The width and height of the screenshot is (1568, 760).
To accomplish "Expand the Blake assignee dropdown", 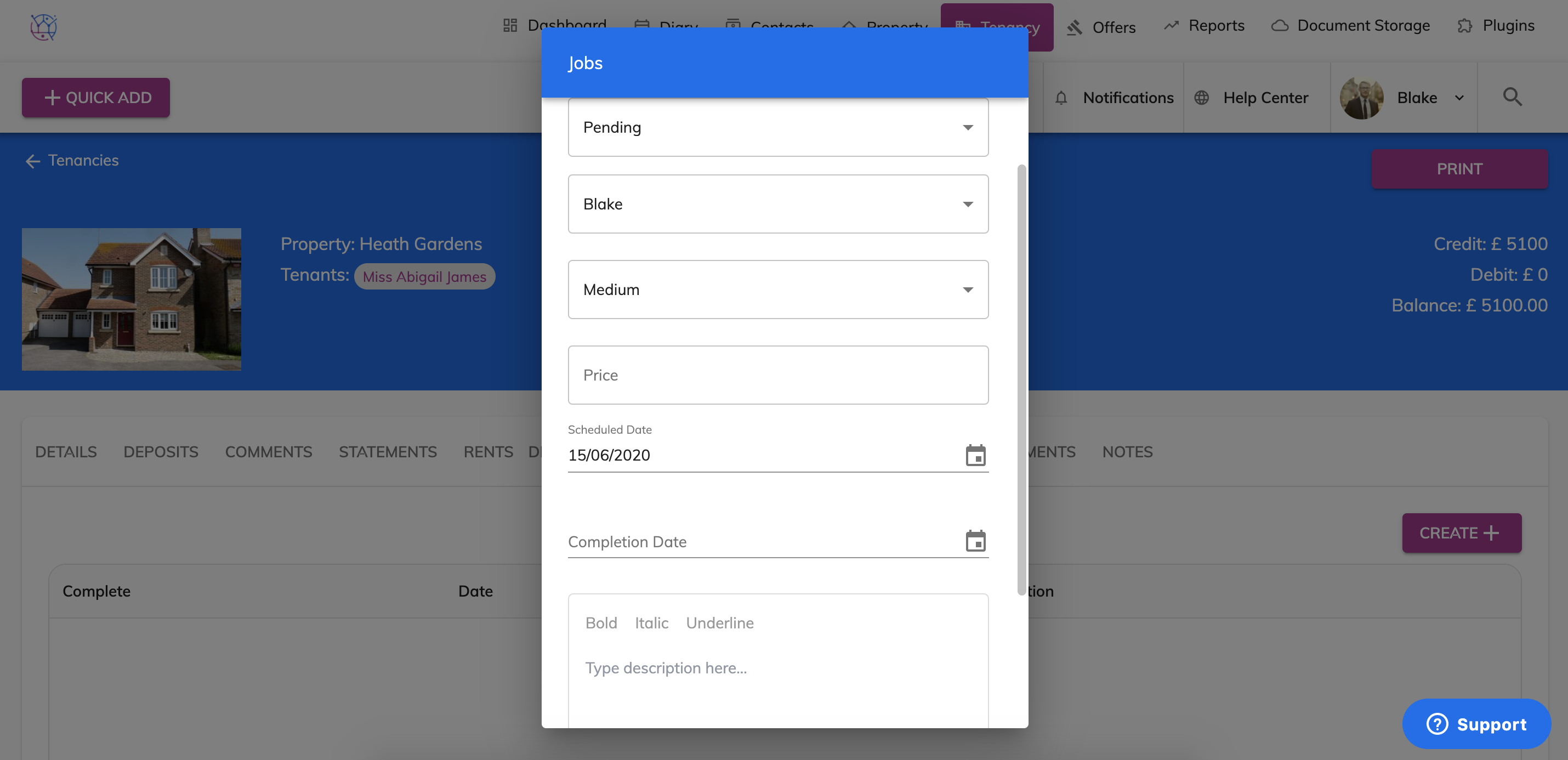I will click(778, 204).
